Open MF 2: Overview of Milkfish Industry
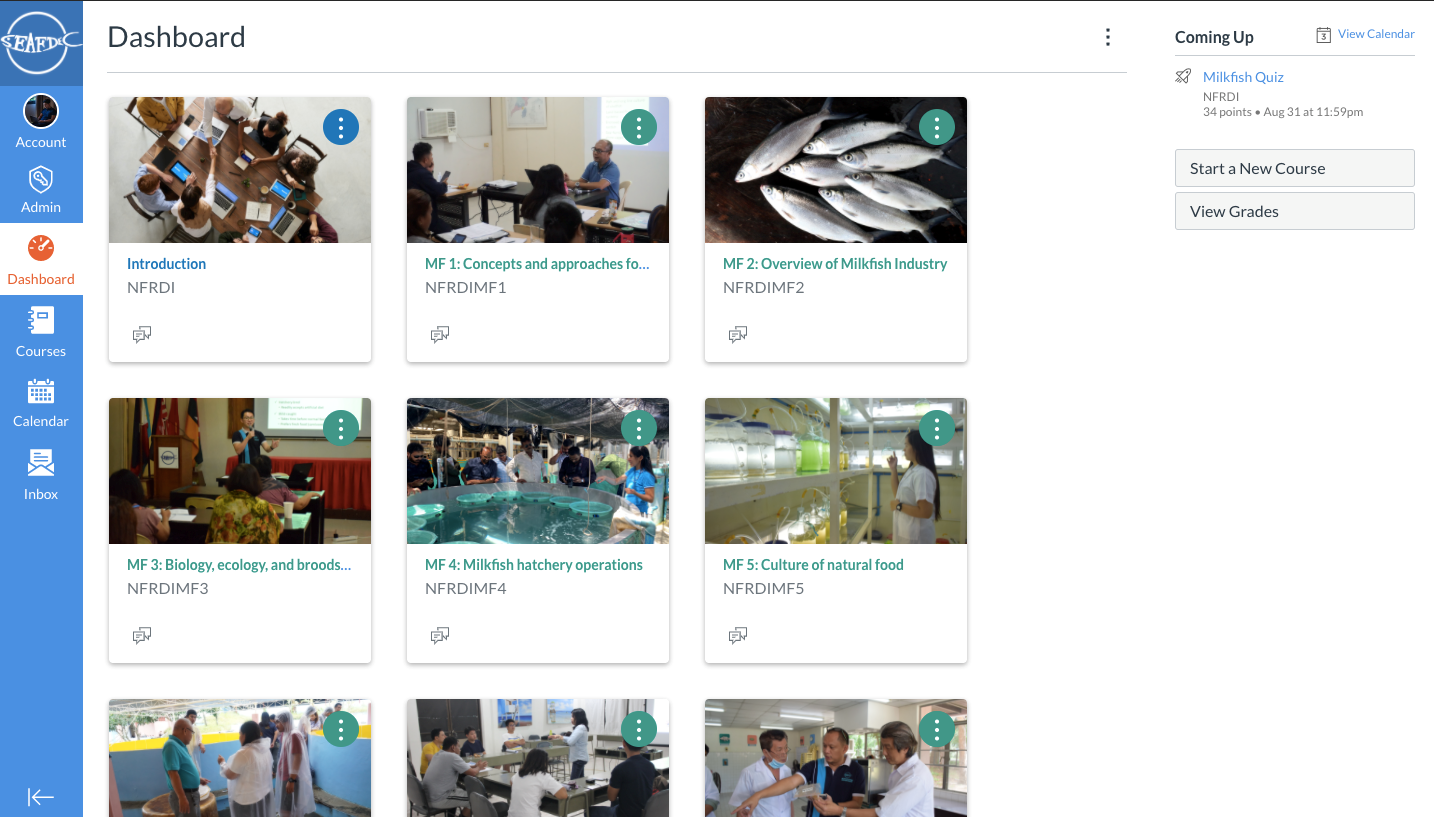Viewport: 1434px width, 817px height. point(835,264)
